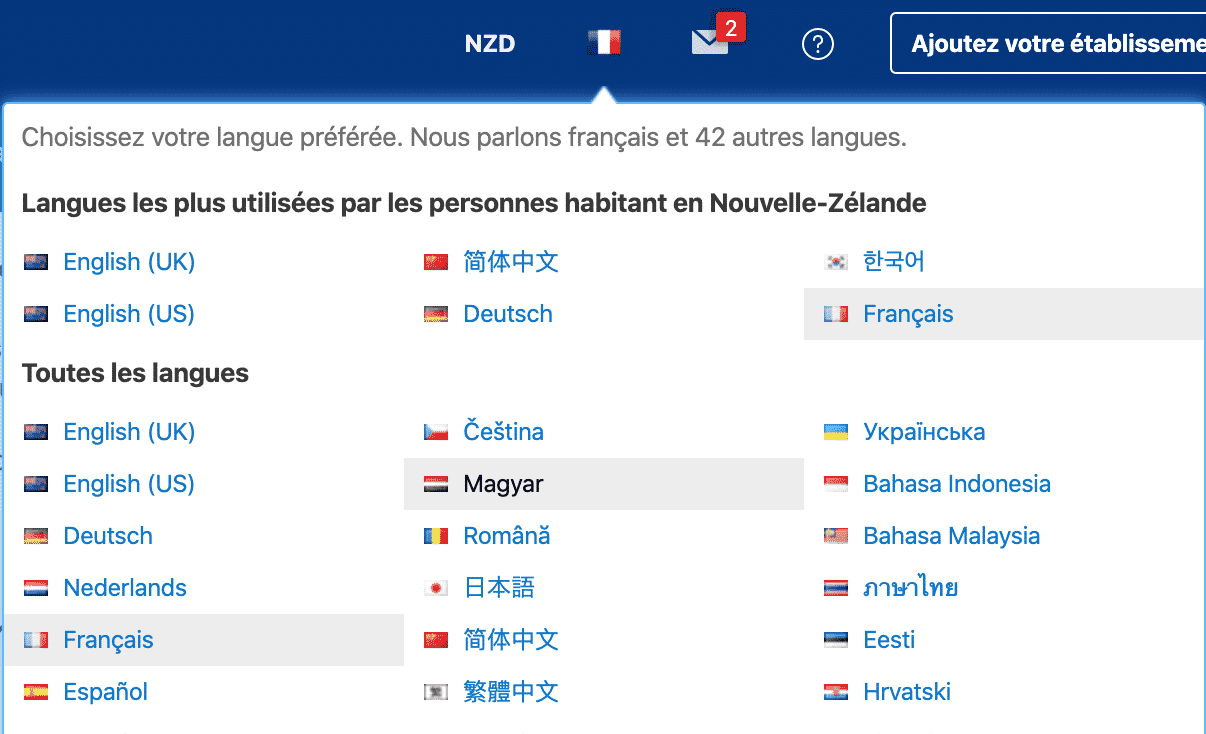The width and height of the screenshot is (1206, 734).
Task: Select Deutsch in the popular languages section
Action: [x=507, y=314]
